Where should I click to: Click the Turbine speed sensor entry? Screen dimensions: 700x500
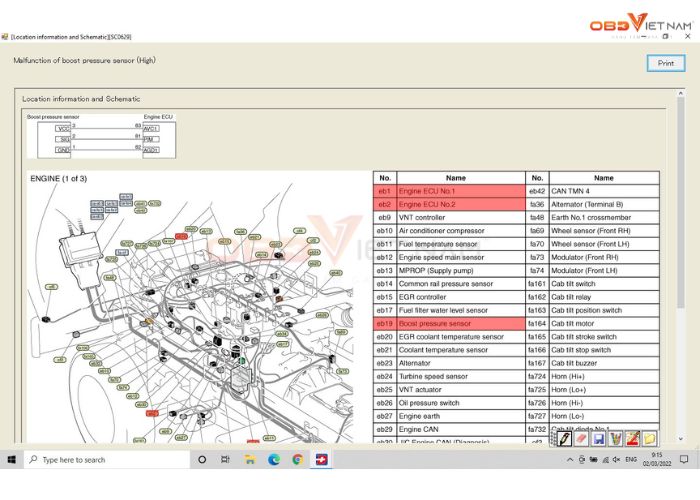tap(433, 376)
